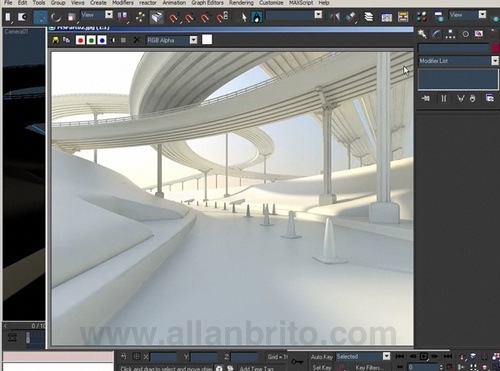Click the Add Time Tag label
The width and height of the screenshot is (500, 371).
(256, 368)
